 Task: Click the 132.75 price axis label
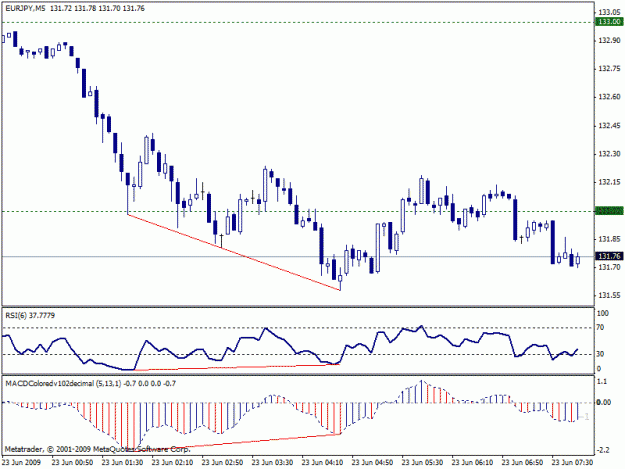pyautogui.click(x=609, y=69)
